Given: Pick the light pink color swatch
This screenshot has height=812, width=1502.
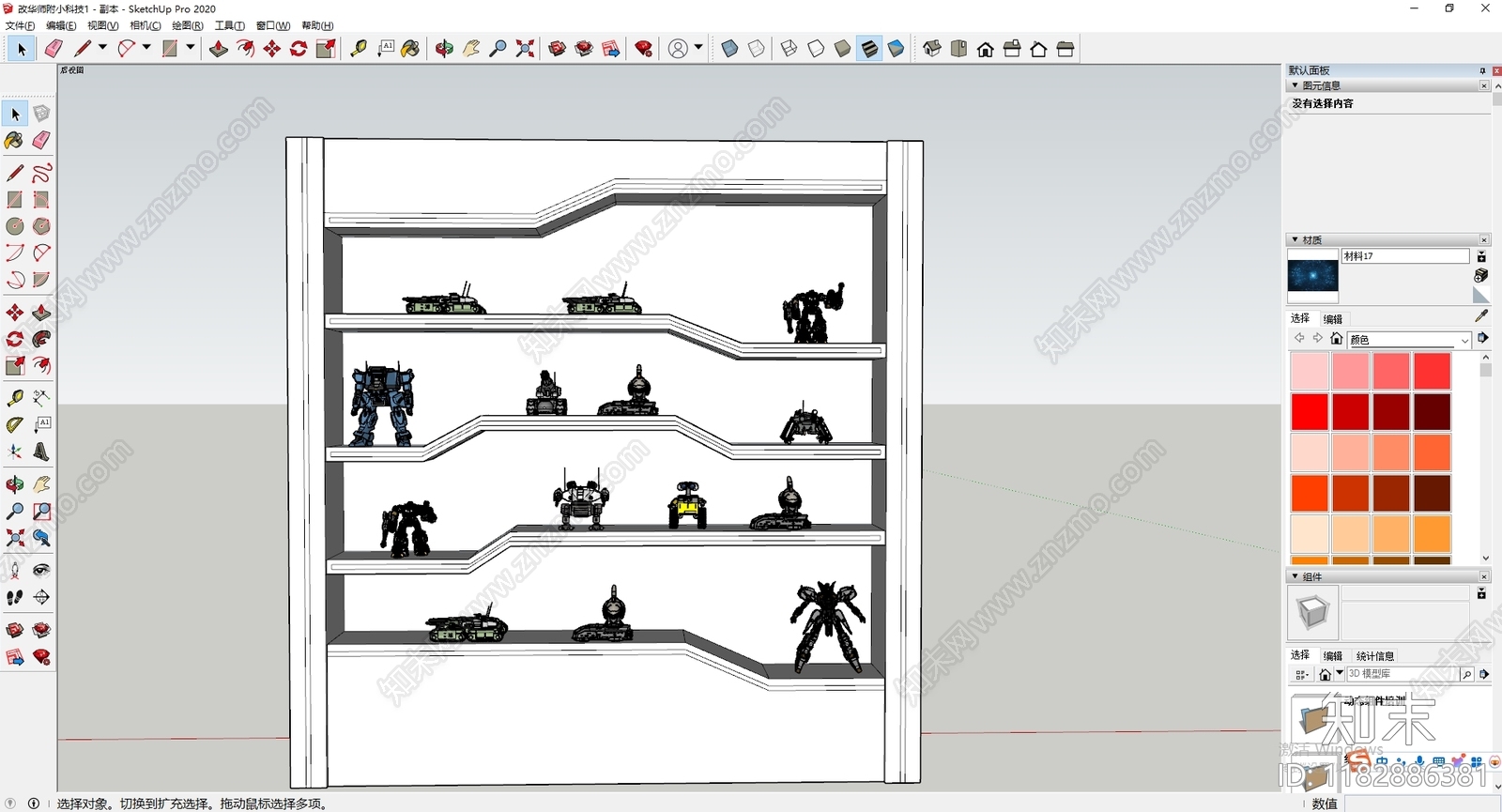Looking at the screenshot, I should tap(1310, 372).
